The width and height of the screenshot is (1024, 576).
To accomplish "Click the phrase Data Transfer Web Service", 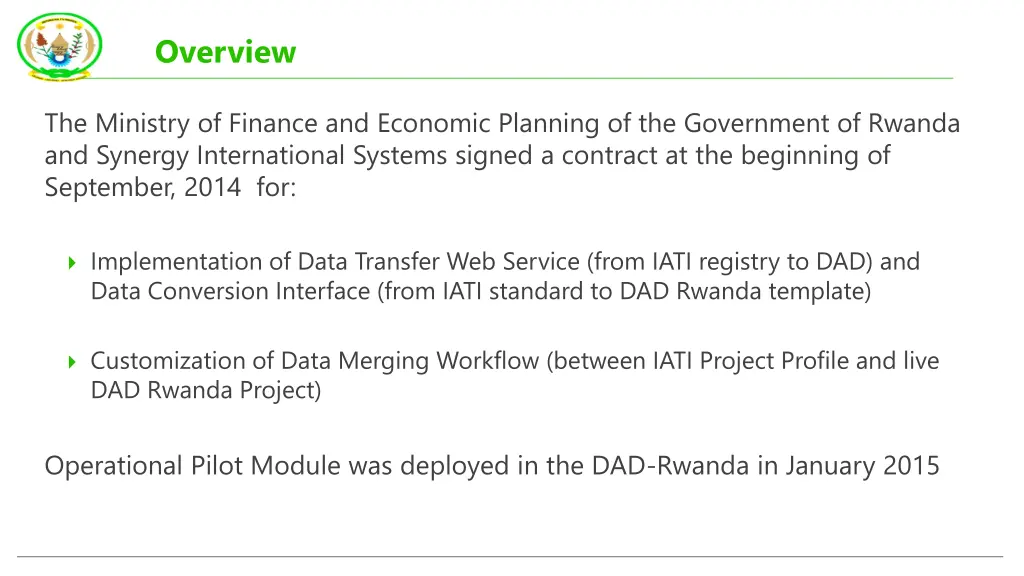I will [439, 261].
